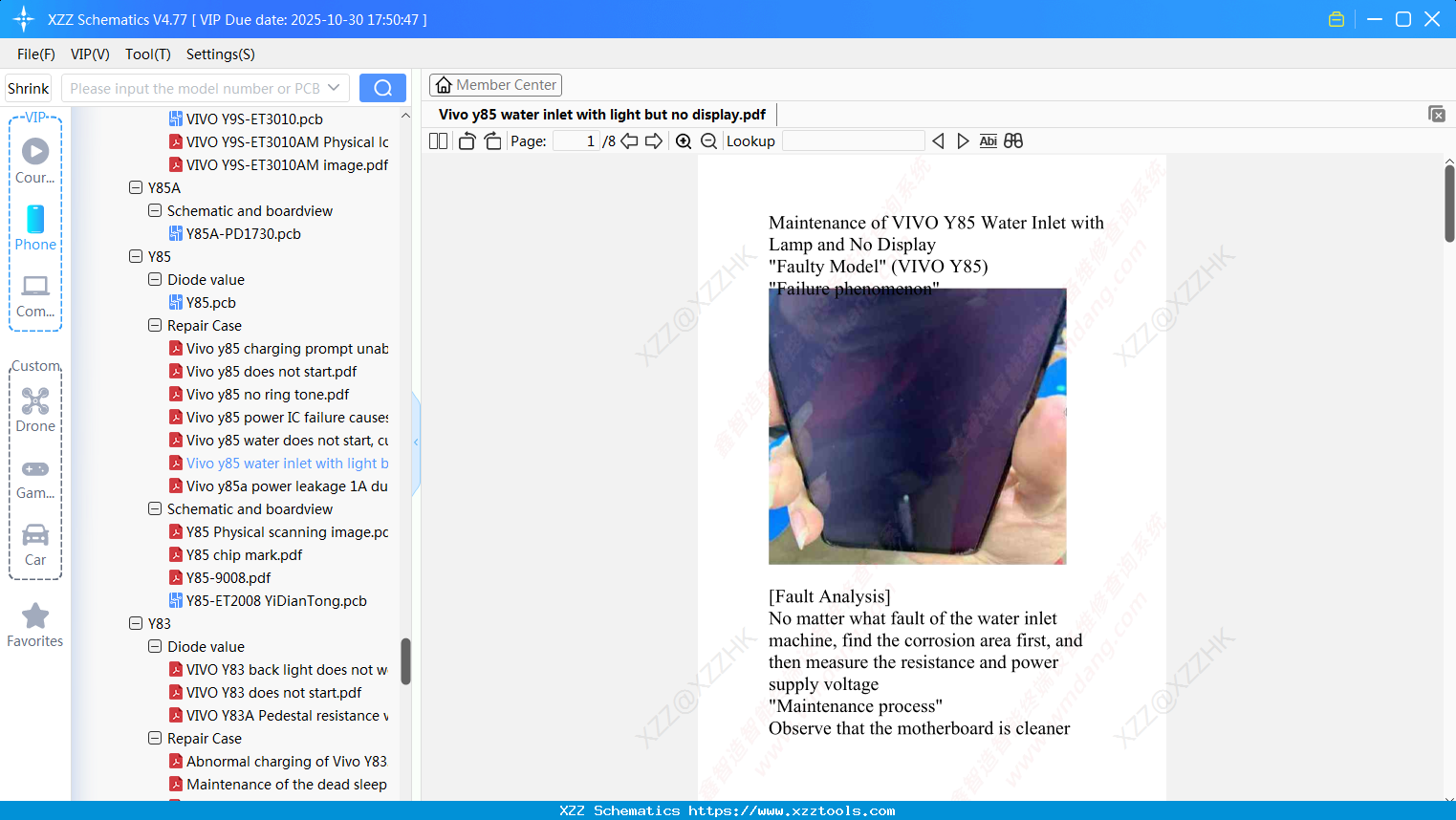
Task: Click the XZZ Schematics logo icon
Action: coord(24,19)
